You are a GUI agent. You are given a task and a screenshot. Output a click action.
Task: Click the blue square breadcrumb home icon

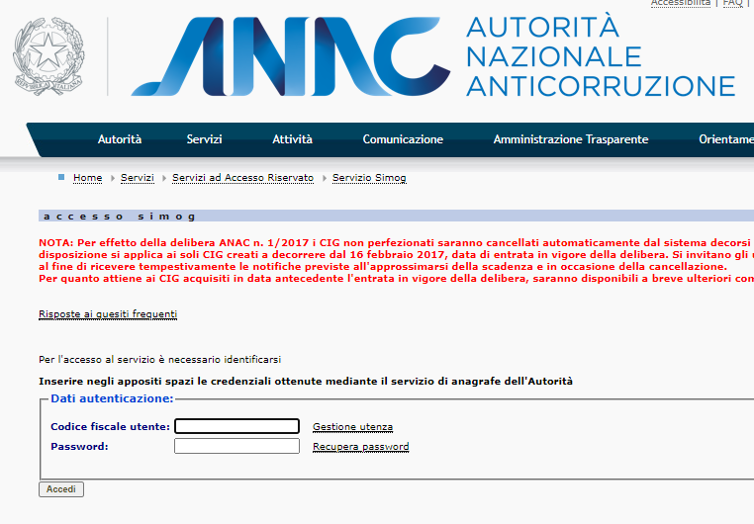(x=61, y=177)
